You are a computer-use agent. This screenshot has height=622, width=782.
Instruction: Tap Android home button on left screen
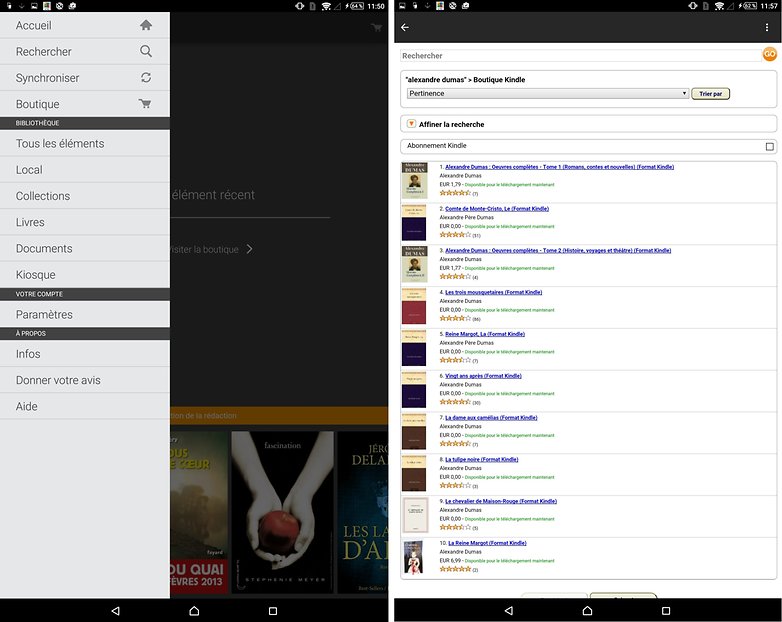click(195, 611)
